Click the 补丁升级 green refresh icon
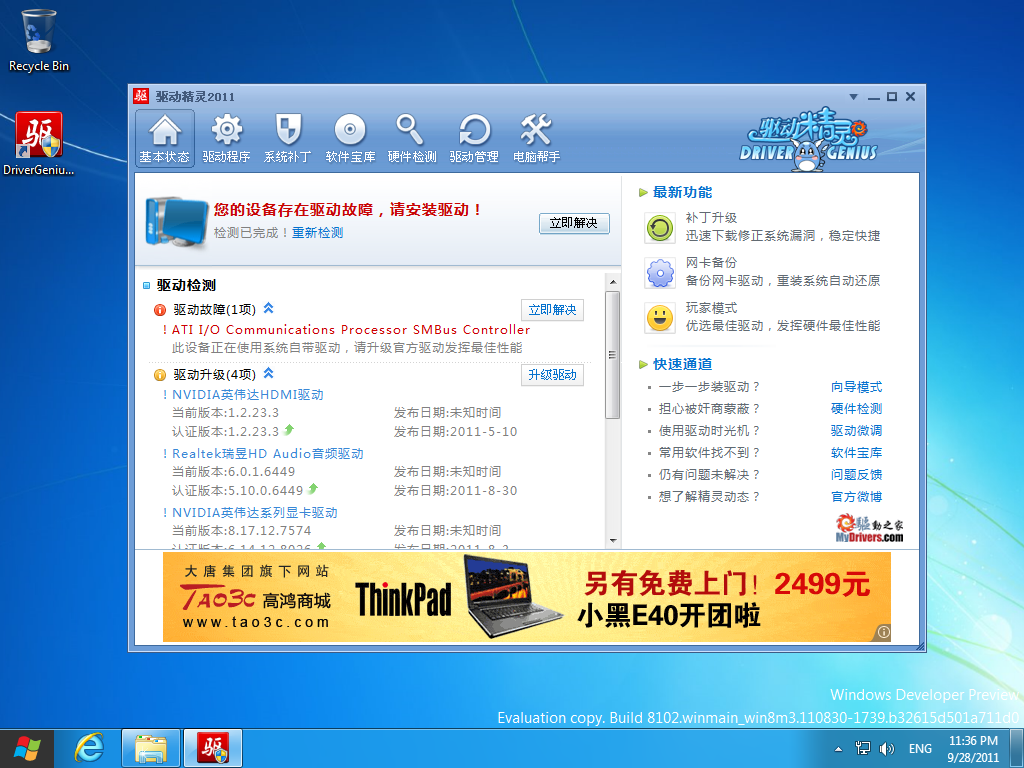 [x=660, y=228]
